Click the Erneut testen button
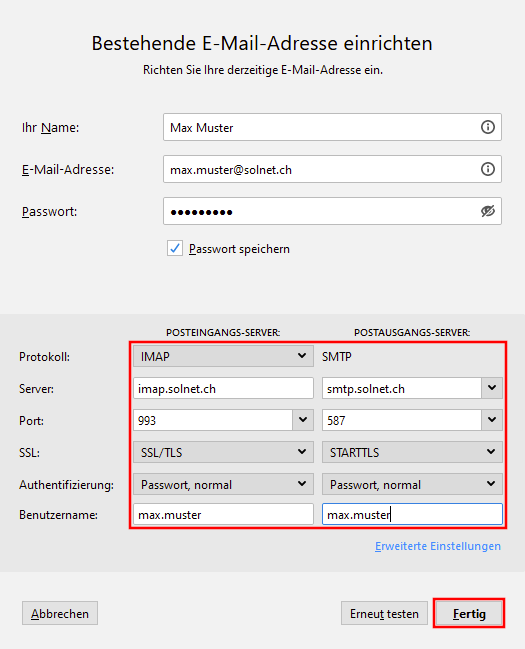Screen dimensions: 525x649 pyautogui.click(x=384, y=613)
